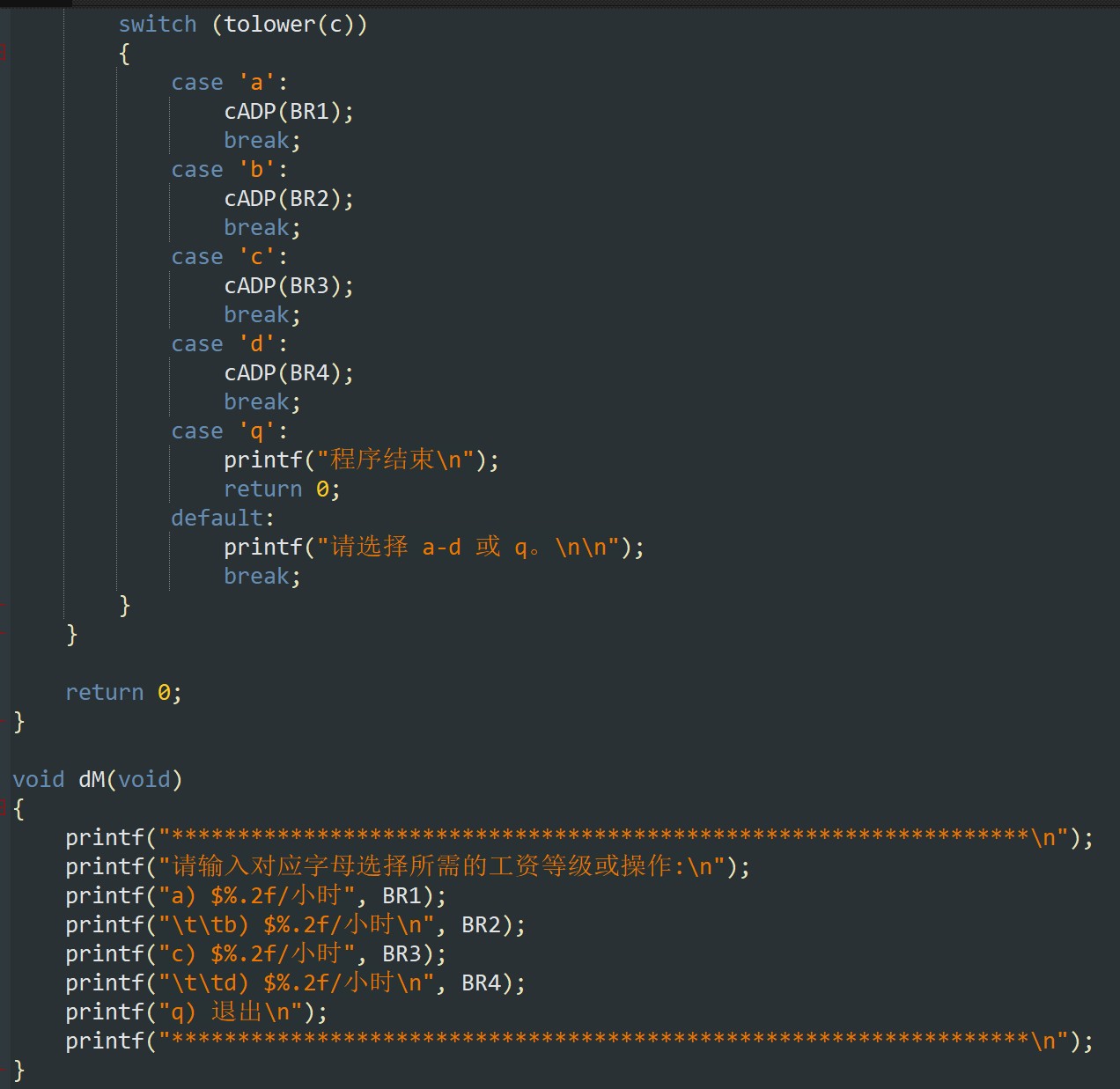
Task: Click return 0; inside case 'q'
Action: pos(282,489)
